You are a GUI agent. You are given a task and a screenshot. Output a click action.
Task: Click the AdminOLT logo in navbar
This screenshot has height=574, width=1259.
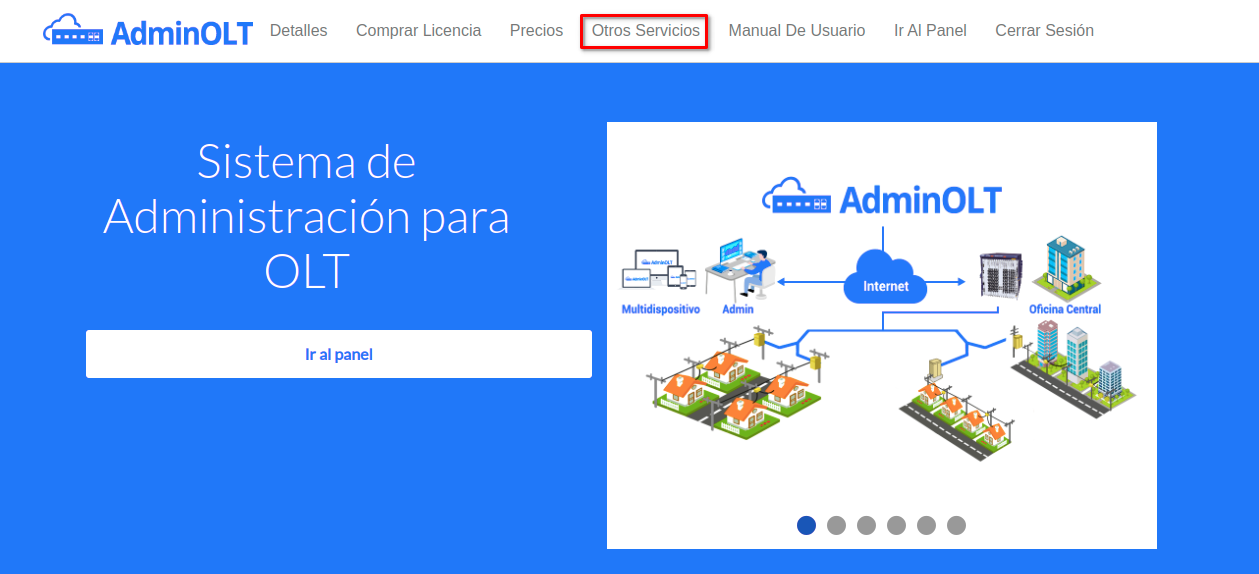(148, 31)
